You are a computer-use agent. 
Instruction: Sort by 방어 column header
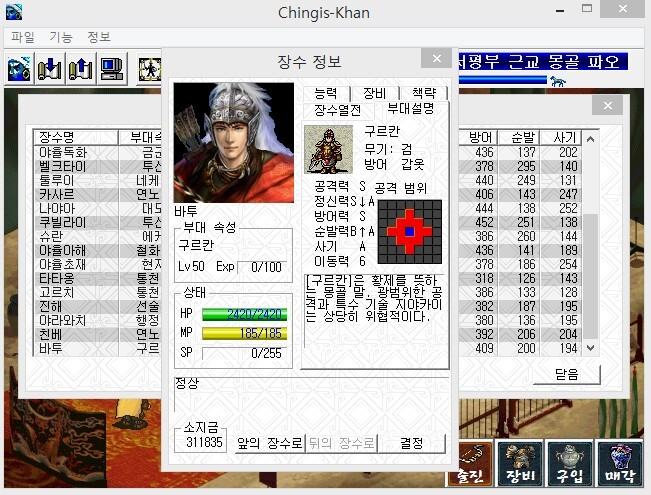point(478,137)
